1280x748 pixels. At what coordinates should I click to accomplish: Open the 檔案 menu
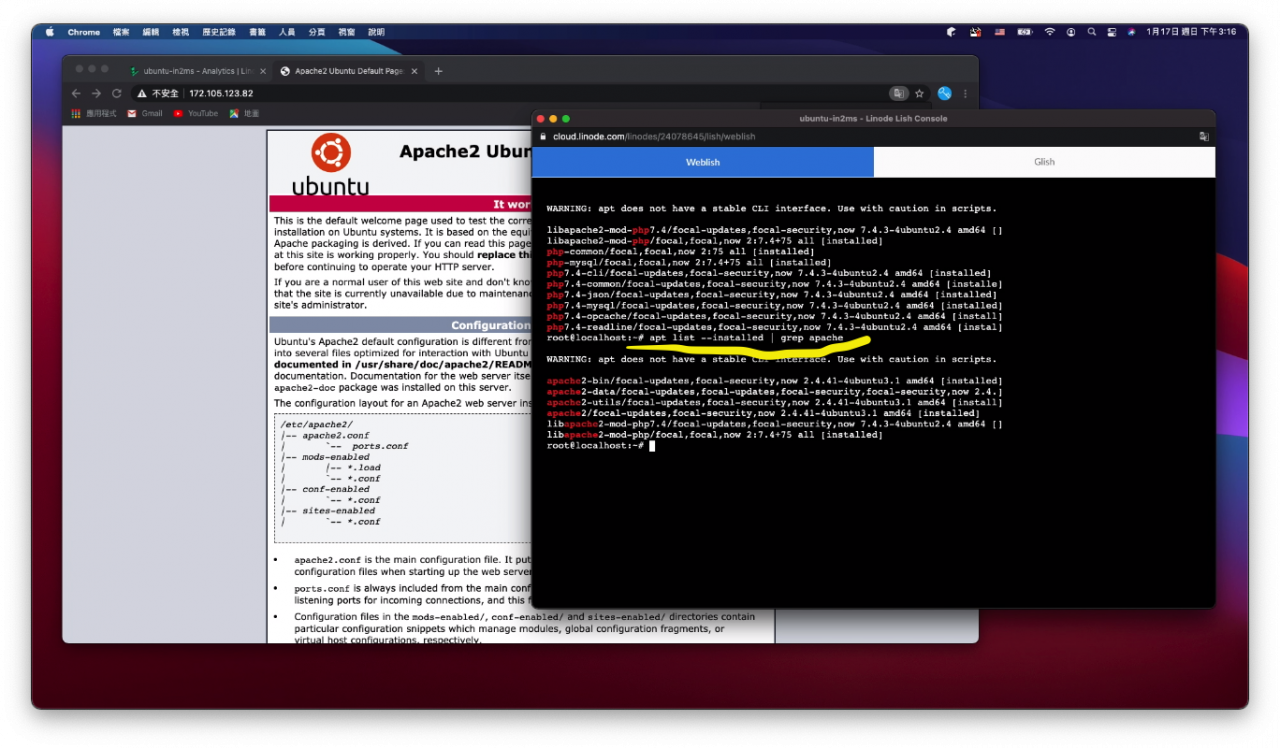coord(121,32)
